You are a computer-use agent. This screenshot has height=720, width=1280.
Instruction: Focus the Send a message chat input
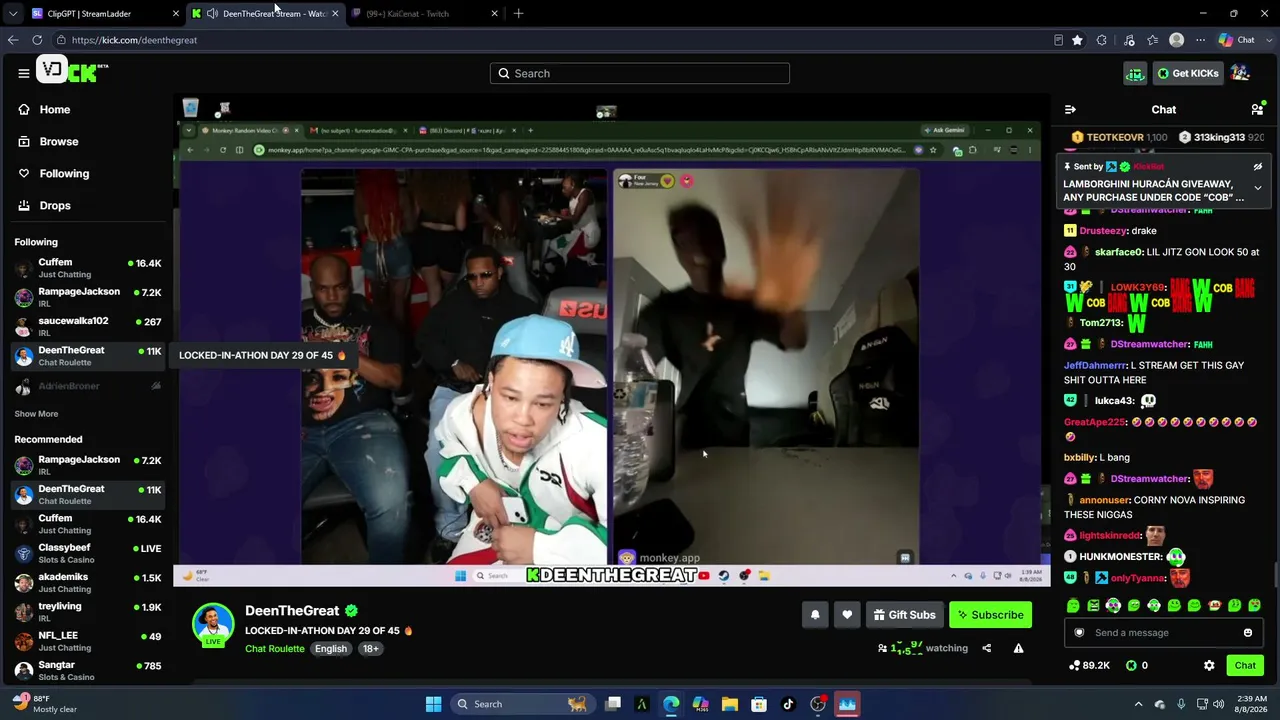pos(1163,632)
